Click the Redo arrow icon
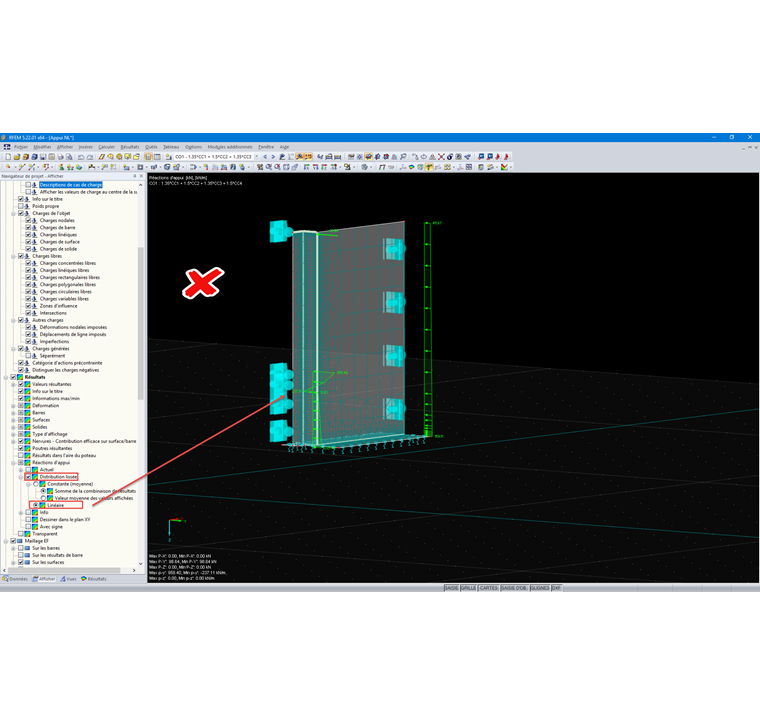Screen dimensions: 760x725 [90, 157]
